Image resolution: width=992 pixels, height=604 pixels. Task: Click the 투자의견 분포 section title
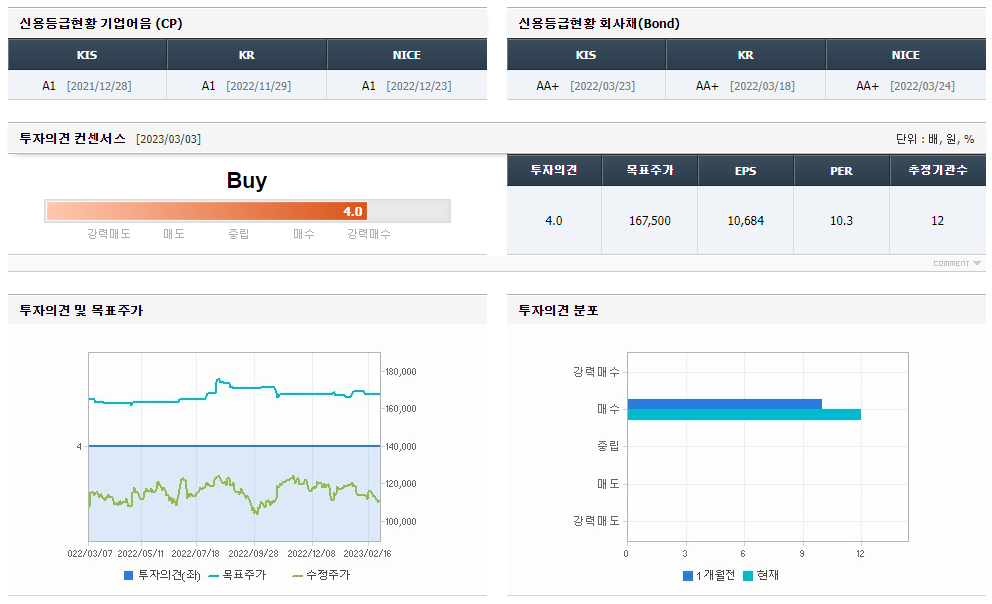click(x=558, y=310)
